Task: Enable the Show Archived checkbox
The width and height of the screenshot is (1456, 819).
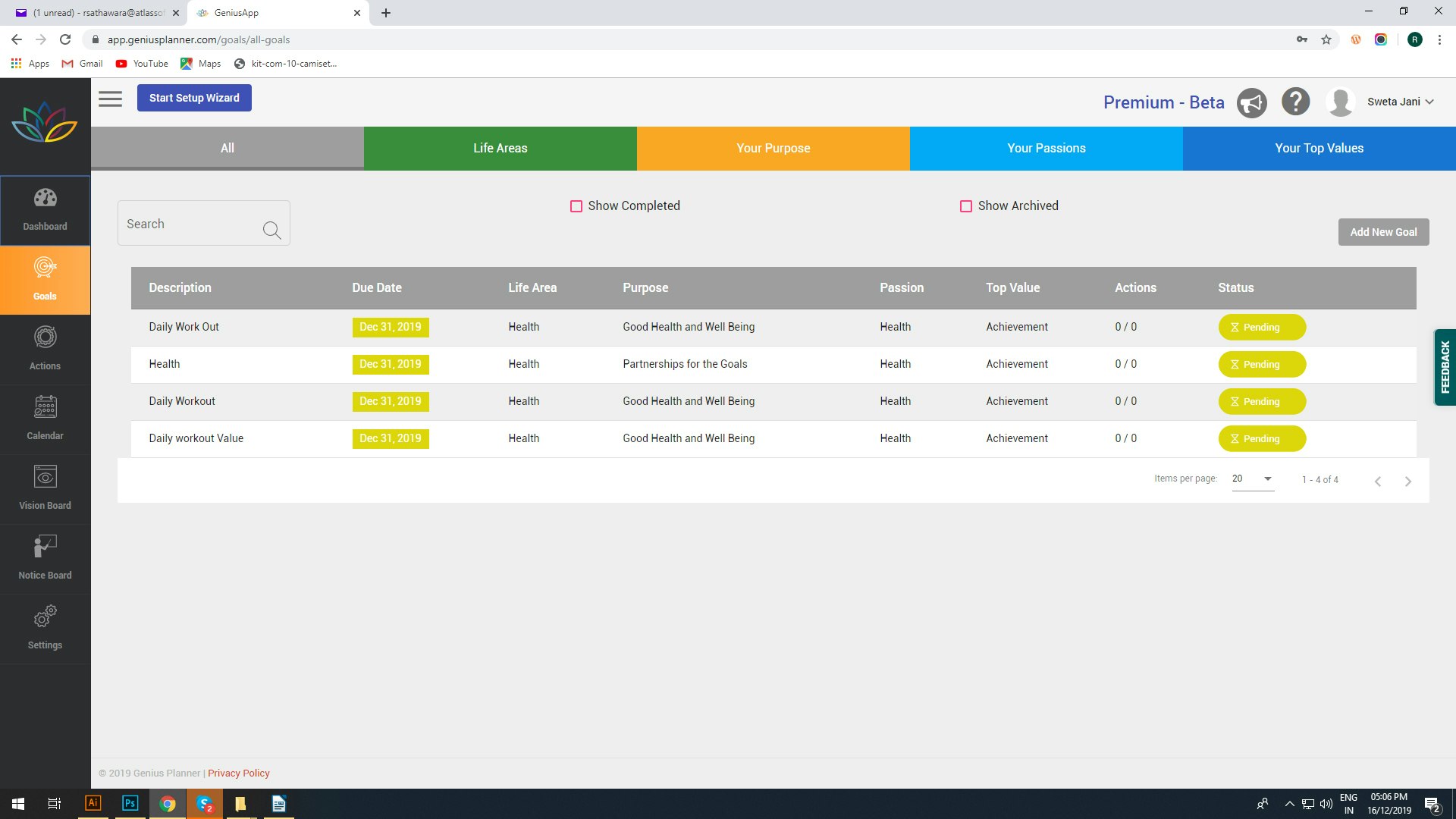Action: [x=966, y=206]
